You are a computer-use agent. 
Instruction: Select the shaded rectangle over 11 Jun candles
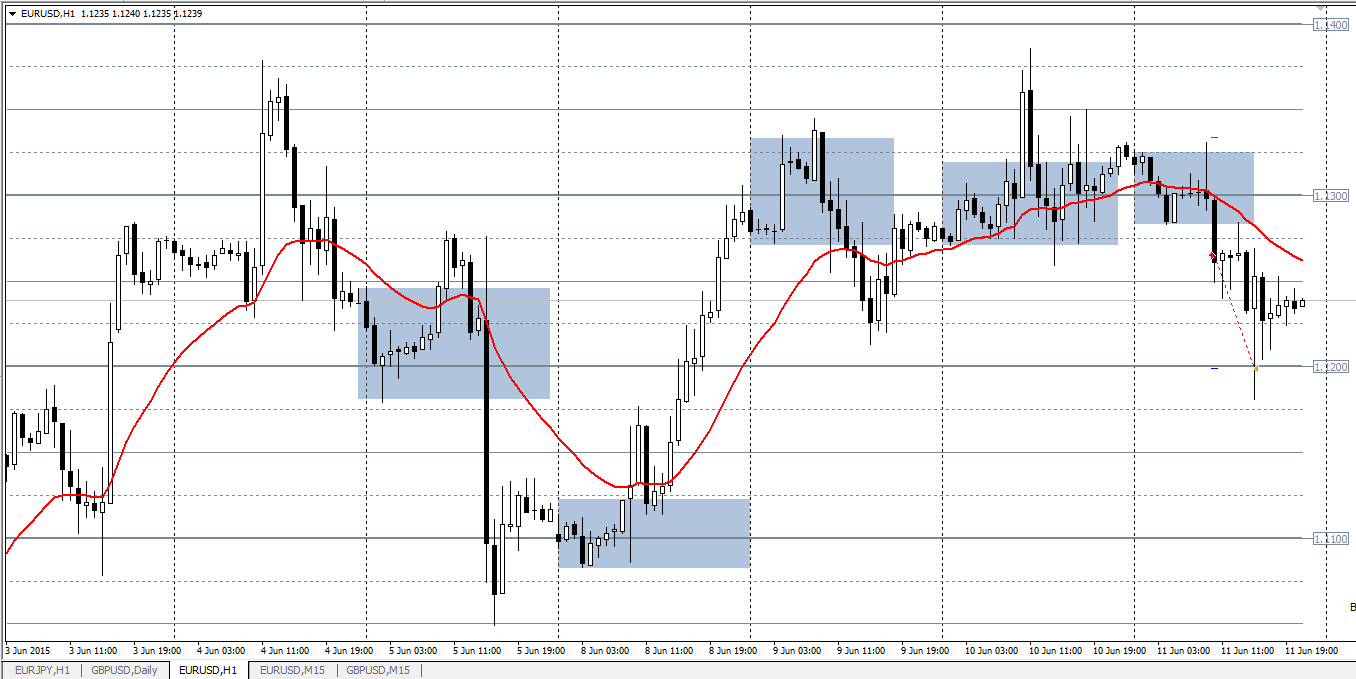(1194, 188)
